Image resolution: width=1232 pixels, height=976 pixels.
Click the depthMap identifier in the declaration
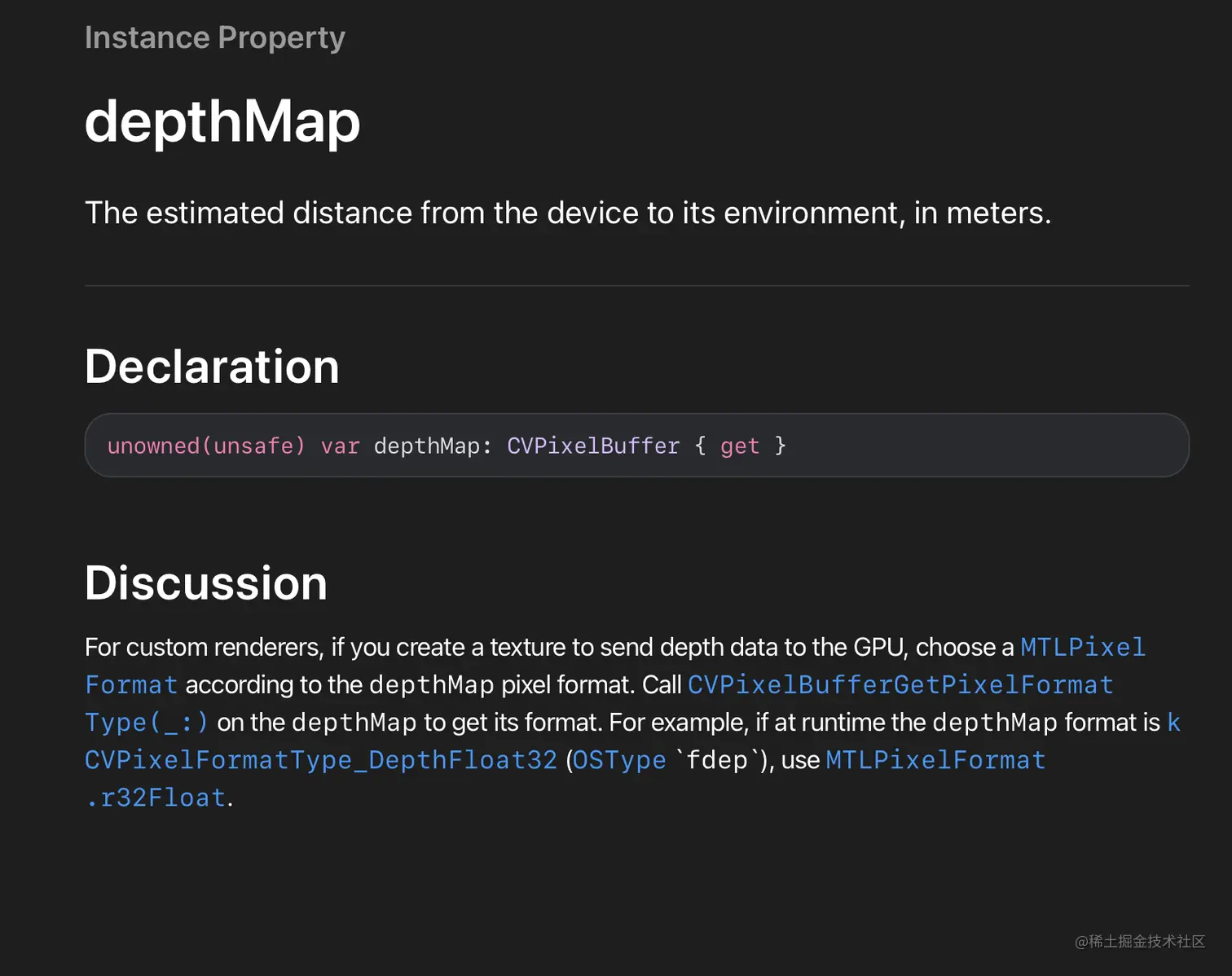(x=426, y=446)
